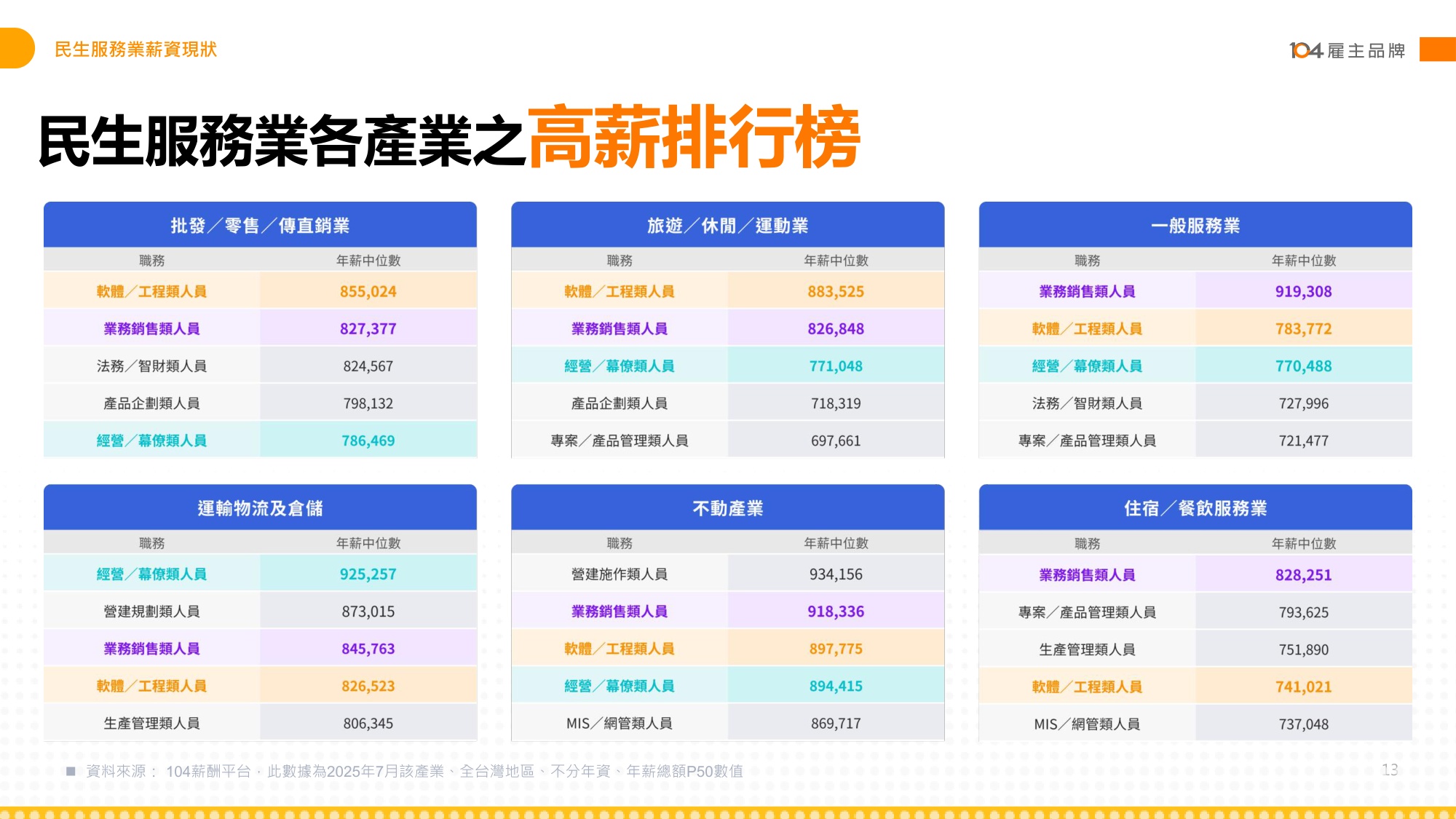Select the 一般服務業 table header

(x=1195, y=226)
